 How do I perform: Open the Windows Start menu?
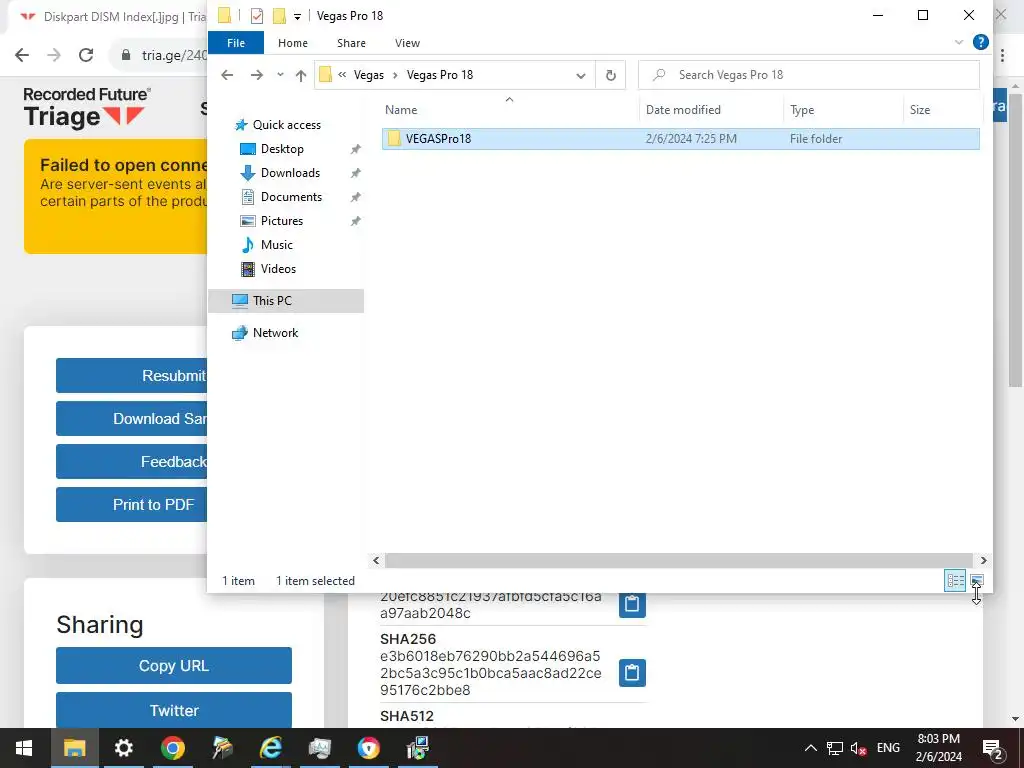(24, 748)
